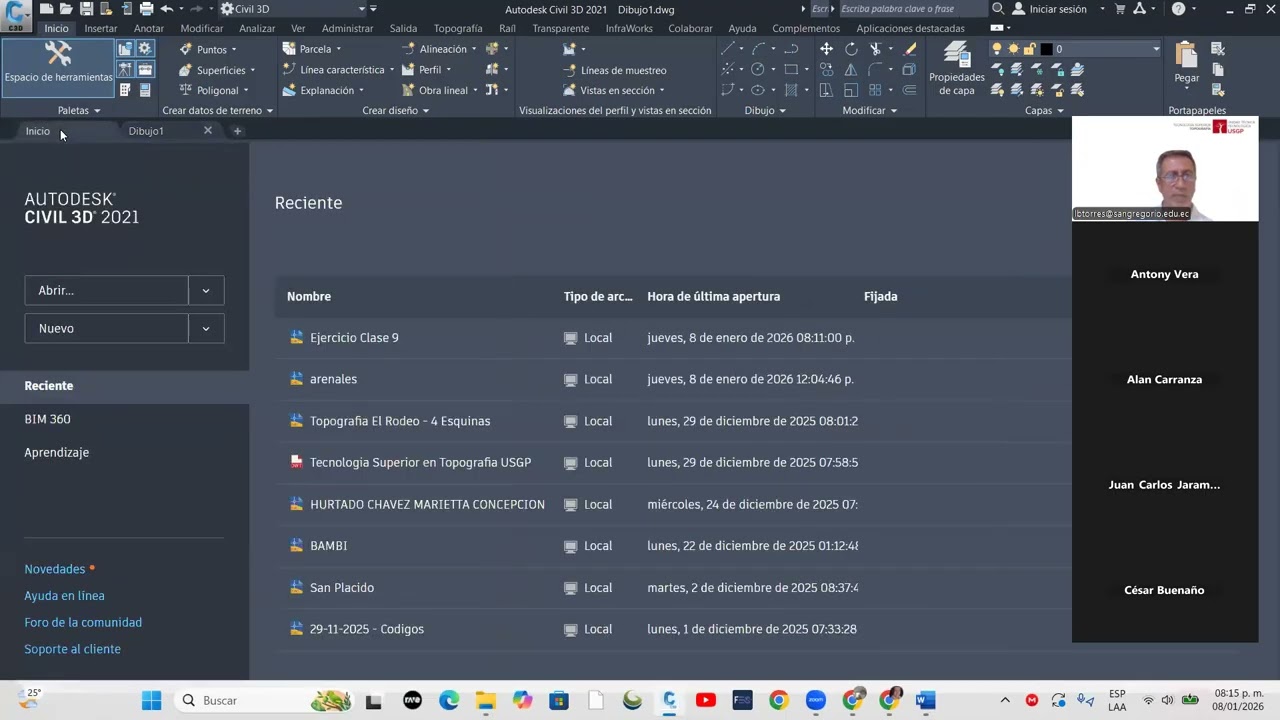Open the Novedades link
1280x720 pixels.
(55, 569)
